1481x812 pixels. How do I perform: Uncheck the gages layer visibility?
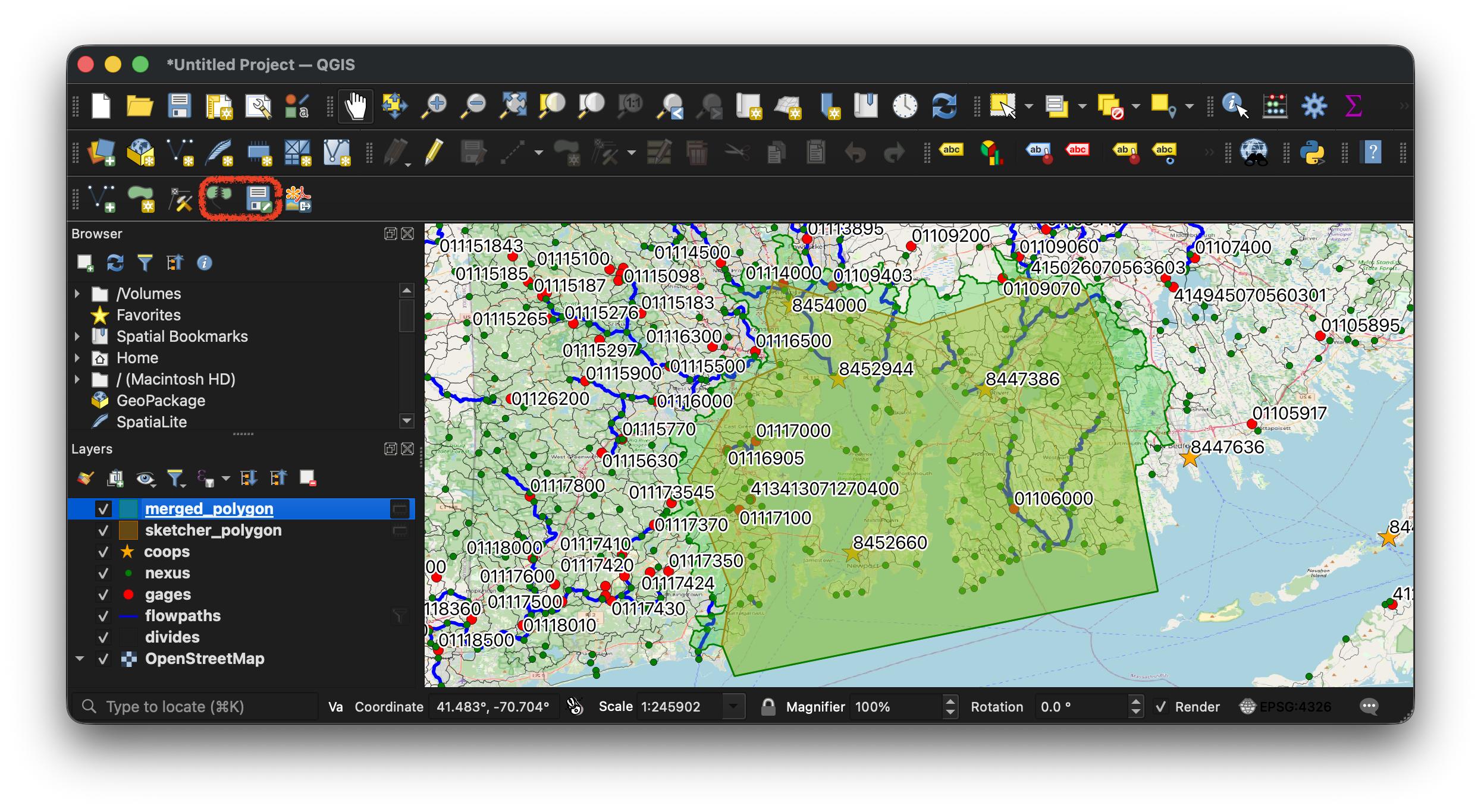pyautogui.click(x=103, y=594)
